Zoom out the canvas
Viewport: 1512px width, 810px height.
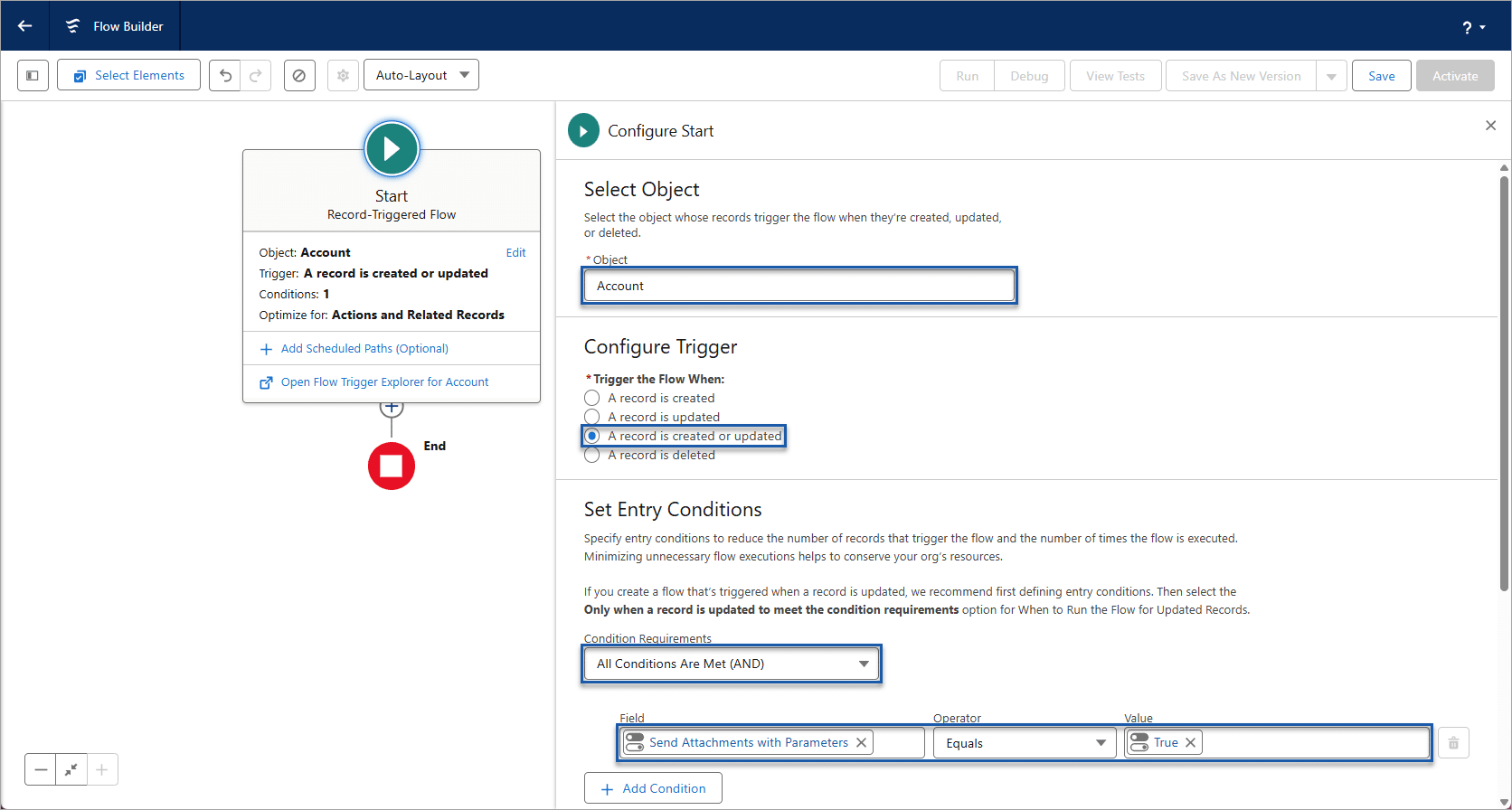(x=41, y=770)
